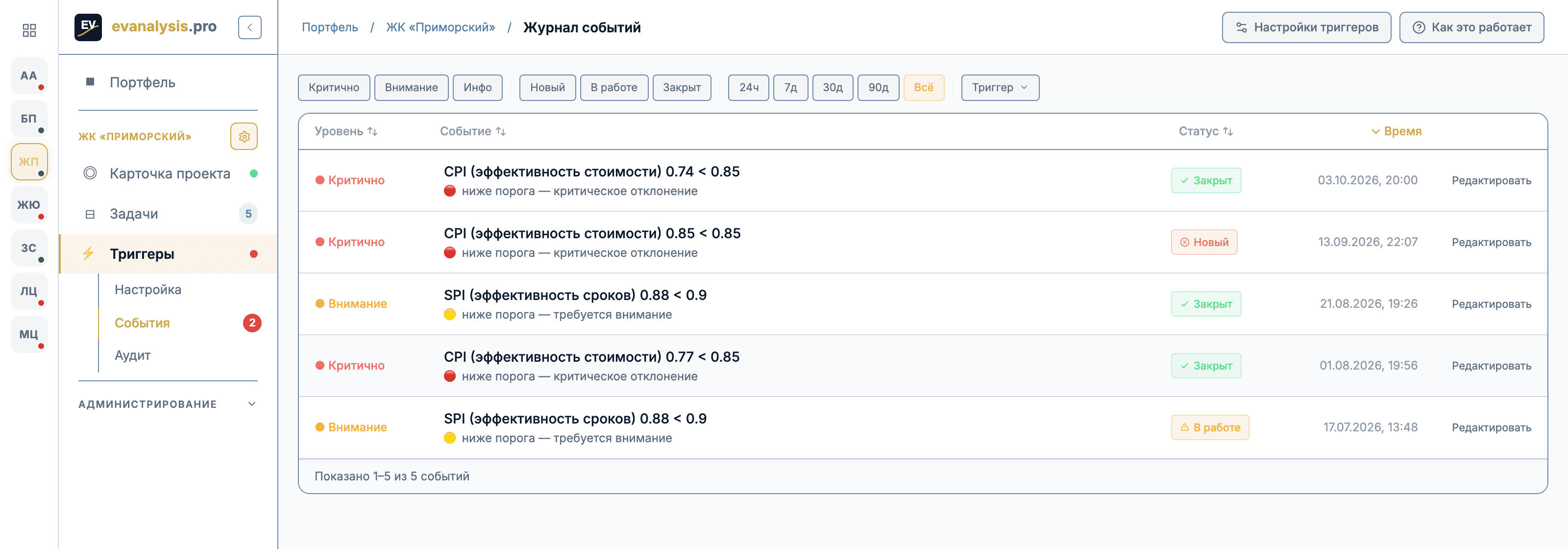This screenshot has width=1568, height=549.
Task: Toggle the Новый status filter
Action: 547,88
